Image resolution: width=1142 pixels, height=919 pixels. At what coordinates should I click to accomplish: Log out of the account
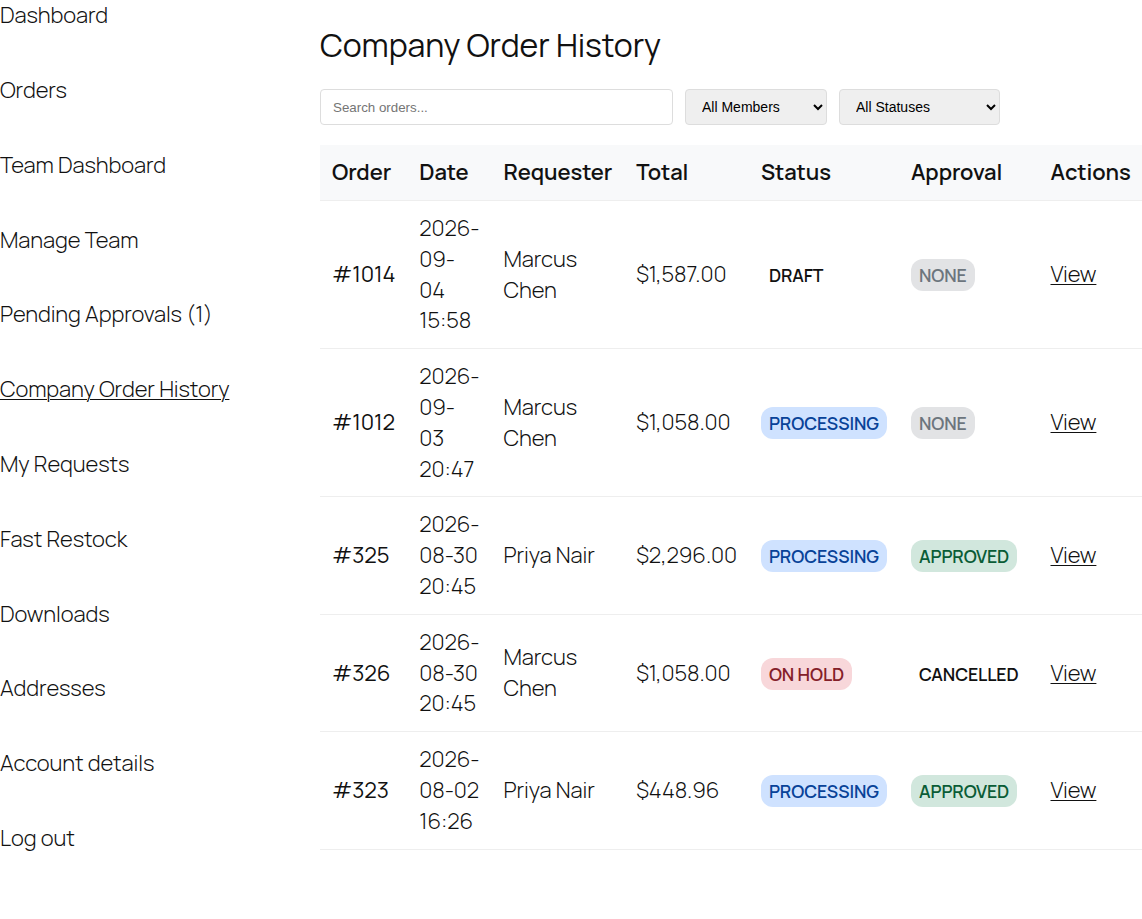37,838
